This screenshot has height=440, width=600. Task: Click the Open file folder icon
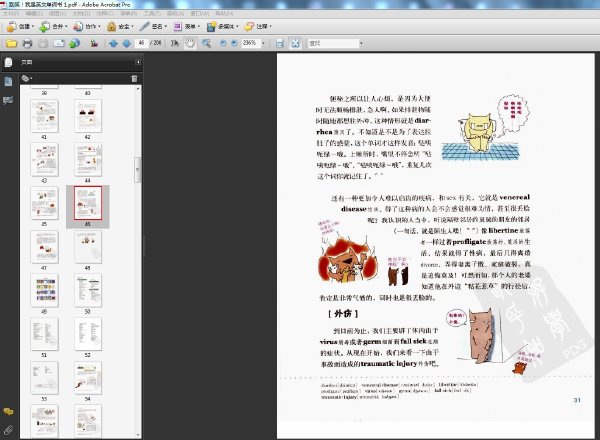coord(11,43)
